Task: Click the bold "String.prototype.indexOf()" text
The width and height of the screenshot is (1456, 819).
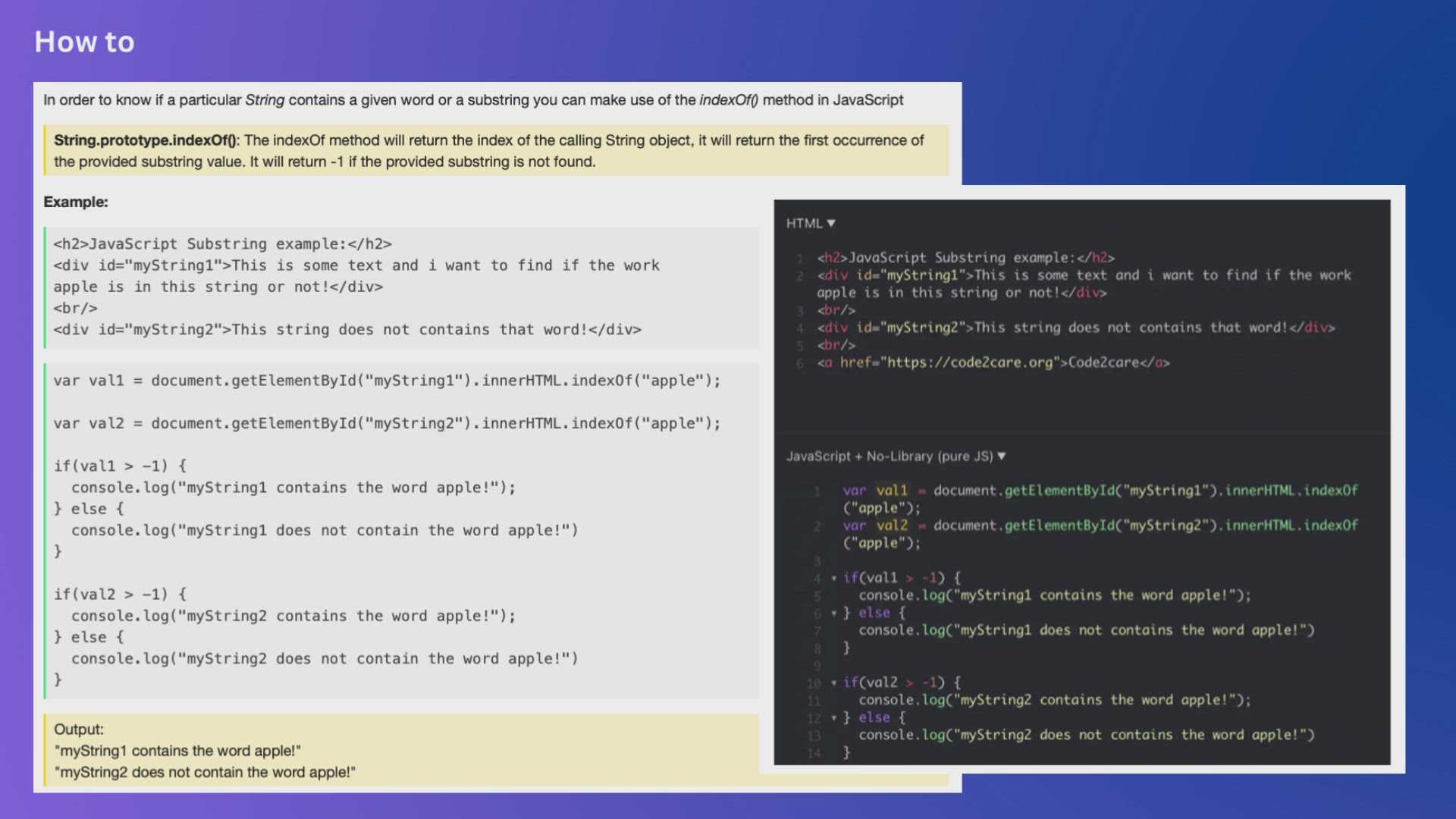Action: pyautogui.click(x=146, y=140)
